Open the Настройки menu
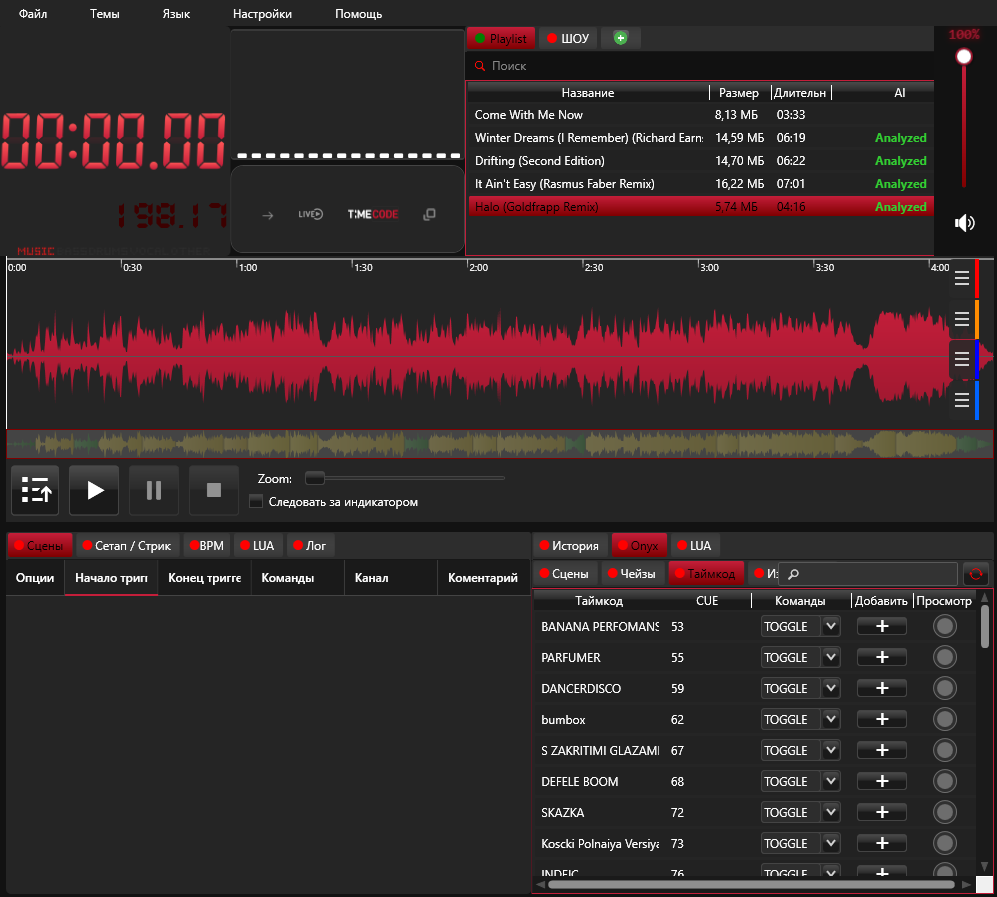 pyautogui.click(x=261, y=13)
